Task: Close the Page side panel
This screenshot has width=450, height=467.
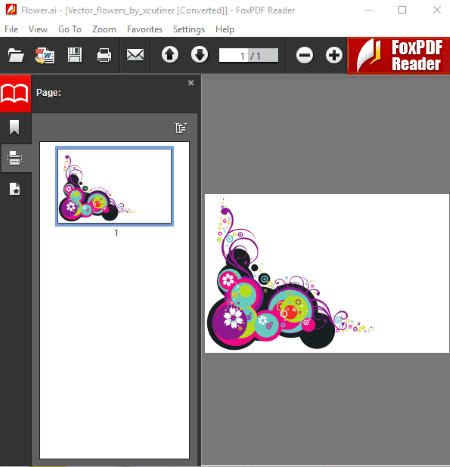Action: 191,83
